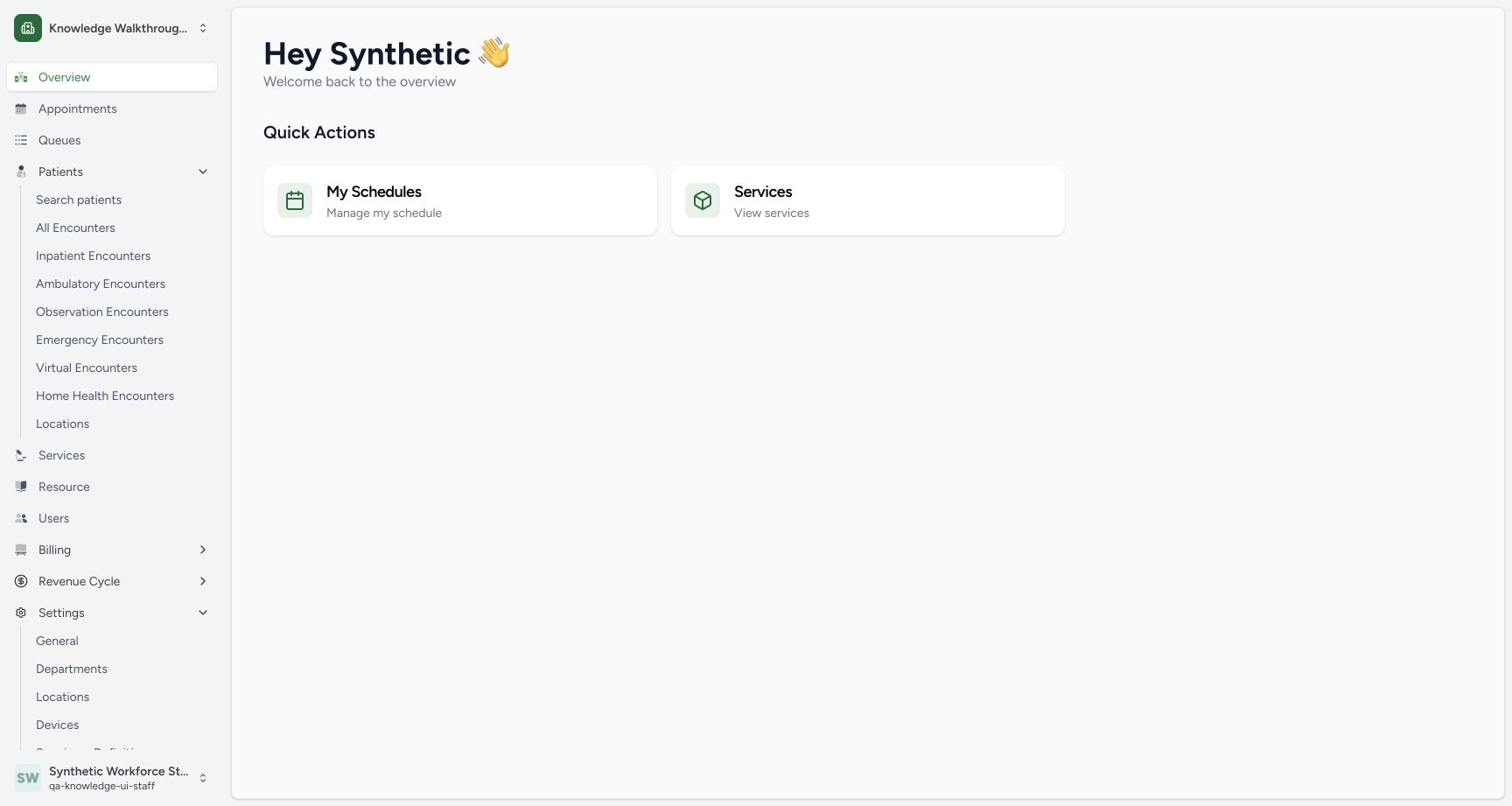Open Virtual Encounters
The height and width of the screenshot is (806, 1512).
87,368
